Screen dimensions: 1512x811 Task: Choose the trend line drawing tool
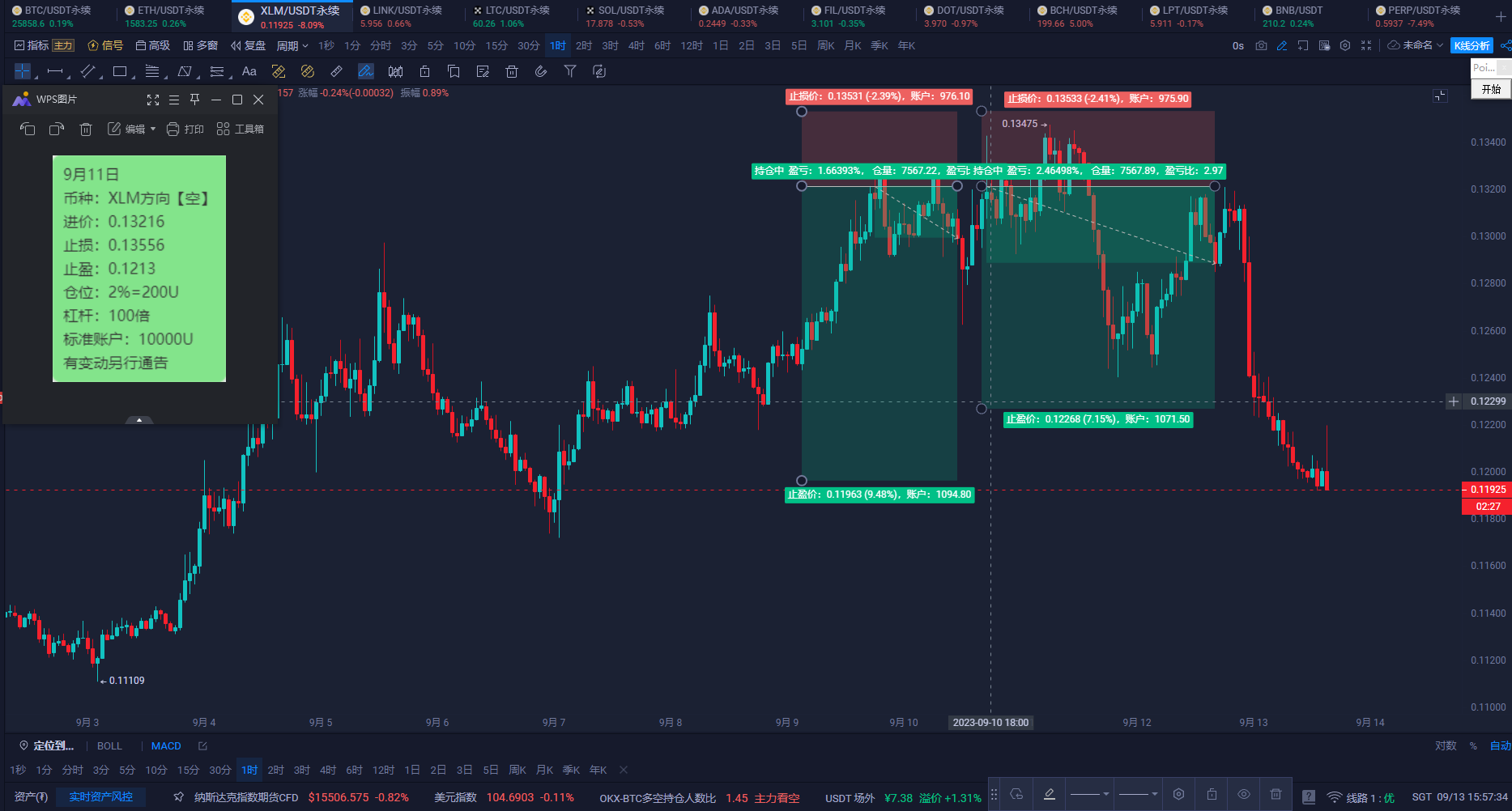(x=87, y=71)
